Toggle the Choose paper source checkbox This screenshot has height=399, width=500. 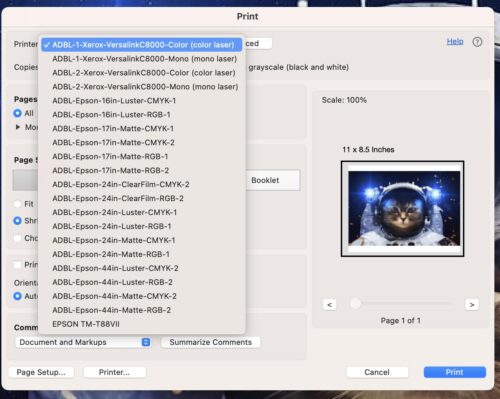coord(17,238)
